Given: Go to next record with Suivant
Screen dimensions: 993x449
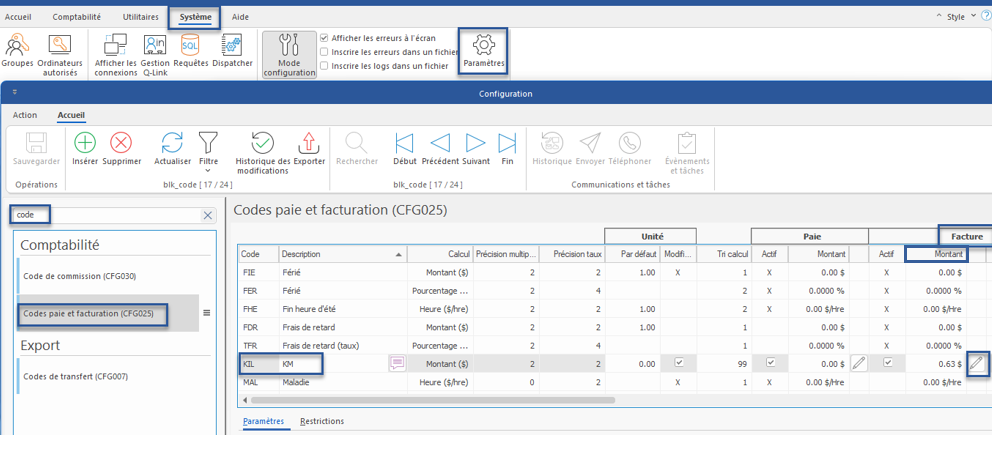Looking at the screenshot, I should 475,143.
